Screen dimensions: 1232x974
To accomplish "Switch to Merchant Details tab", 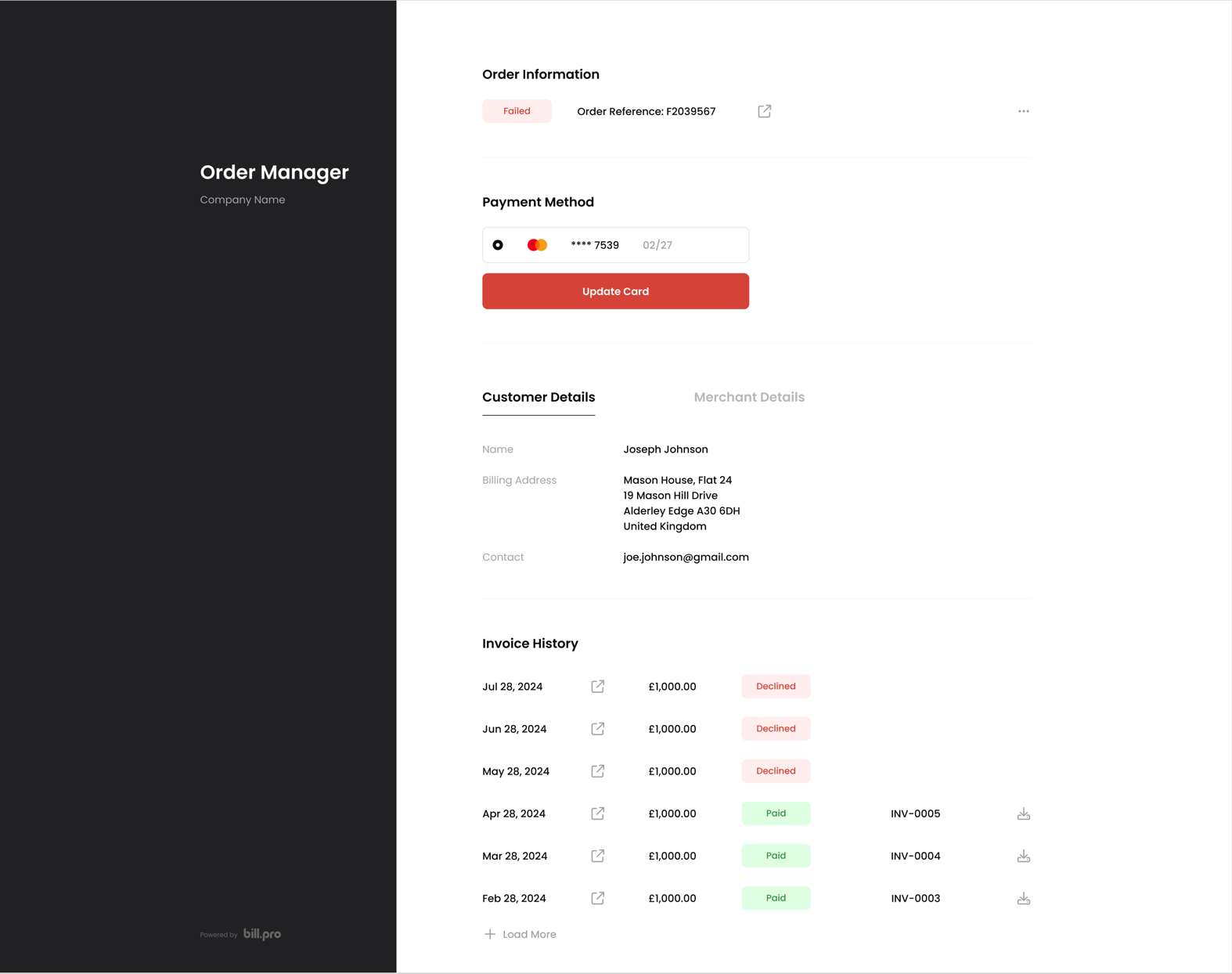I will (749, 397).
